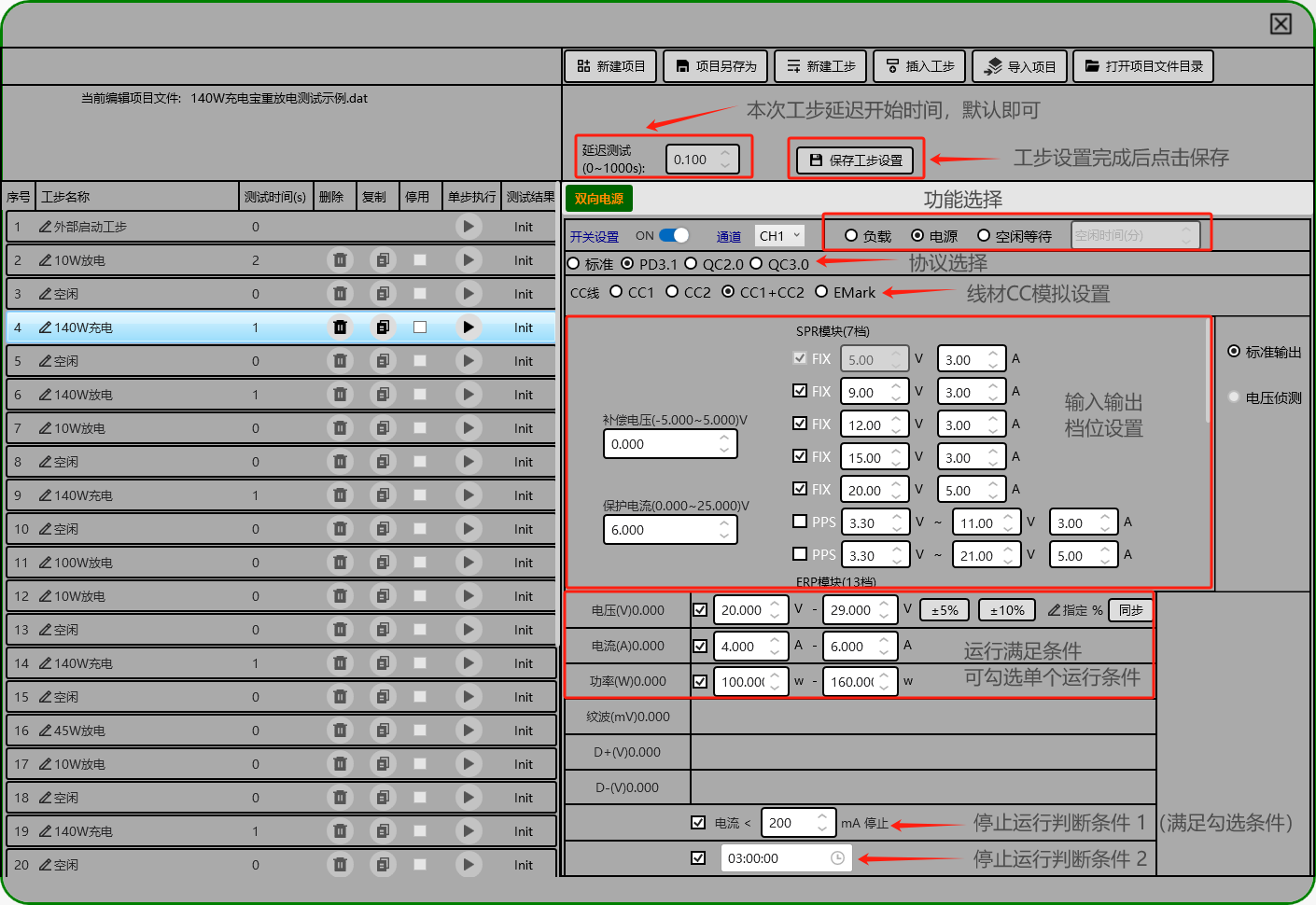Click 插入工步 to insert a step
Screen dimensions: 1316x905
[919, 66]
